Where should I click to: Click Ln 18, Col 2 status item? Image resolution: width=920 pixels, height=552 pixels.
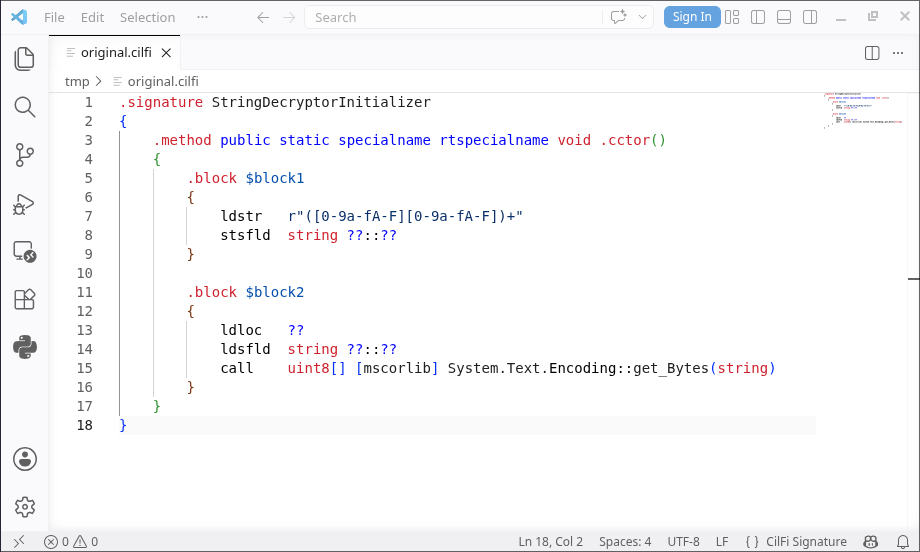pos(550,541)
